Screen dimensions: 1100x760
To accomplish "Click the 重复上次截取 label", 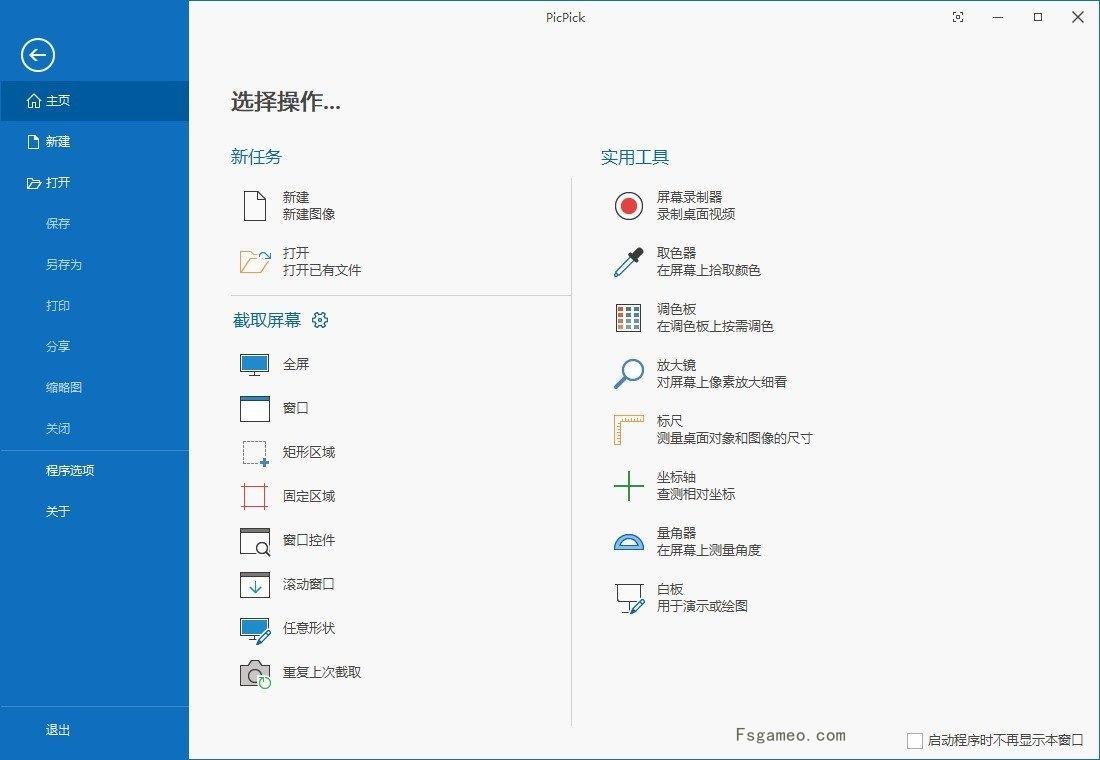I will [x=322, y=672].
